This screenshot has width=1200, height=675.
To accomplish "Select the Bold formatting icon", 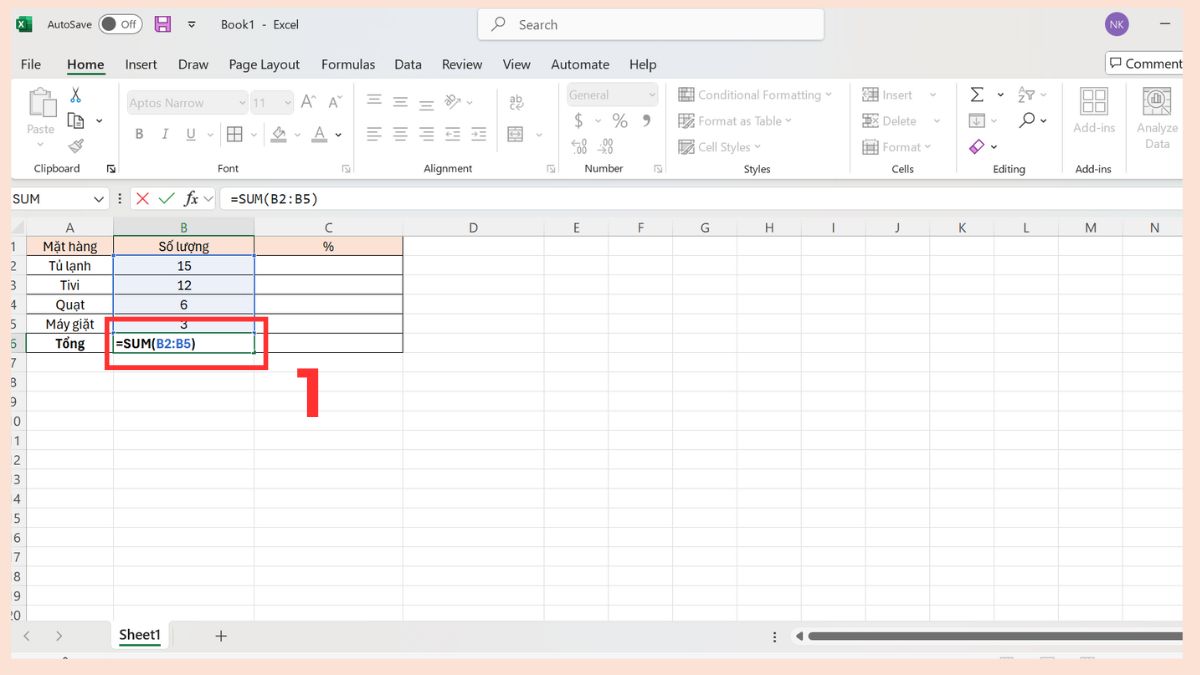I will point(139,133).
